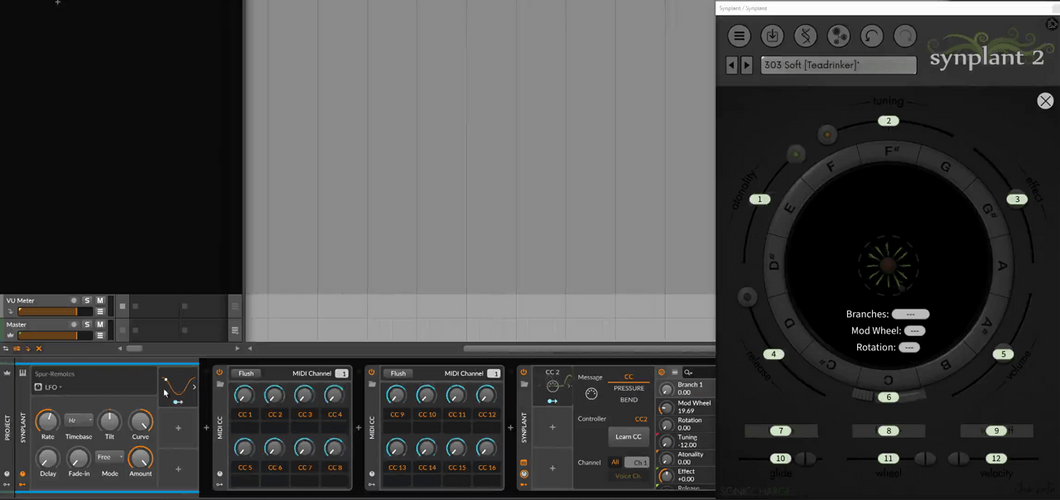
Task: Undo with the counterclockwise arrow icon
Action: coord(871,35)
